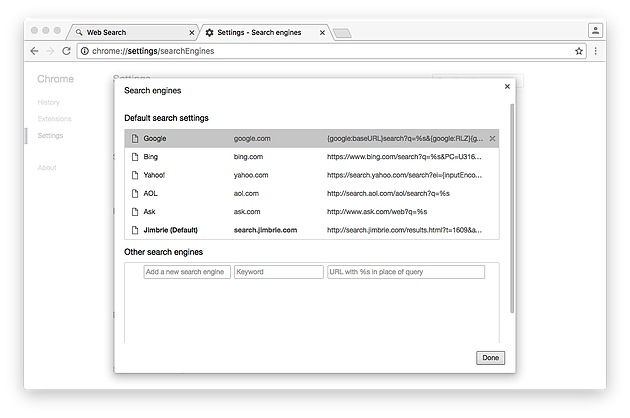Viewport: 630px width, 418px height.
Task: Open History in the Chrome sidebar
Action: click(x=49, y=102)
